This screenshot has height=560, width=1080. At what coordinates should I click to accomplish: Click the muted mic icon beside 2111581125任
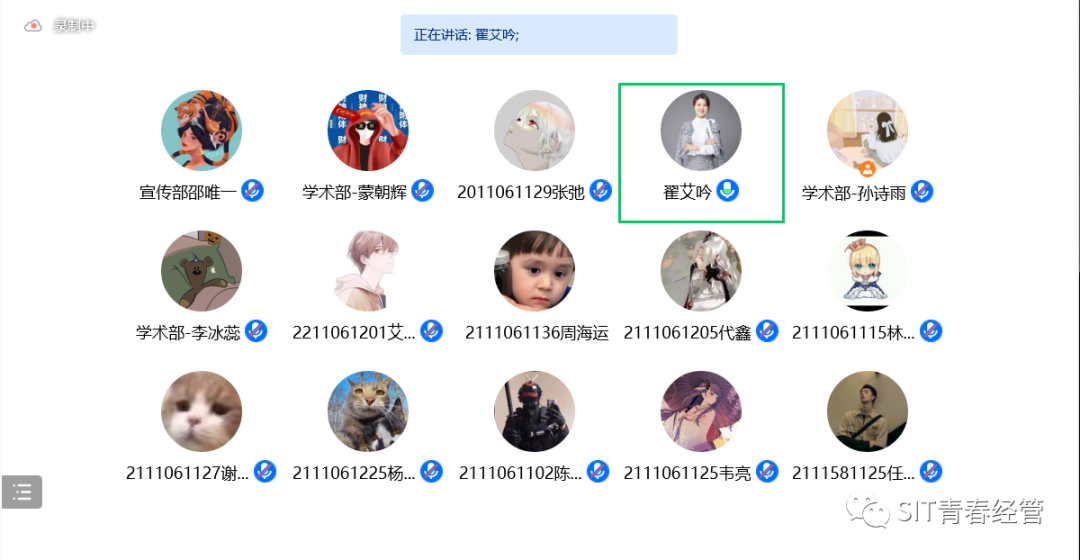coord(931,472)
